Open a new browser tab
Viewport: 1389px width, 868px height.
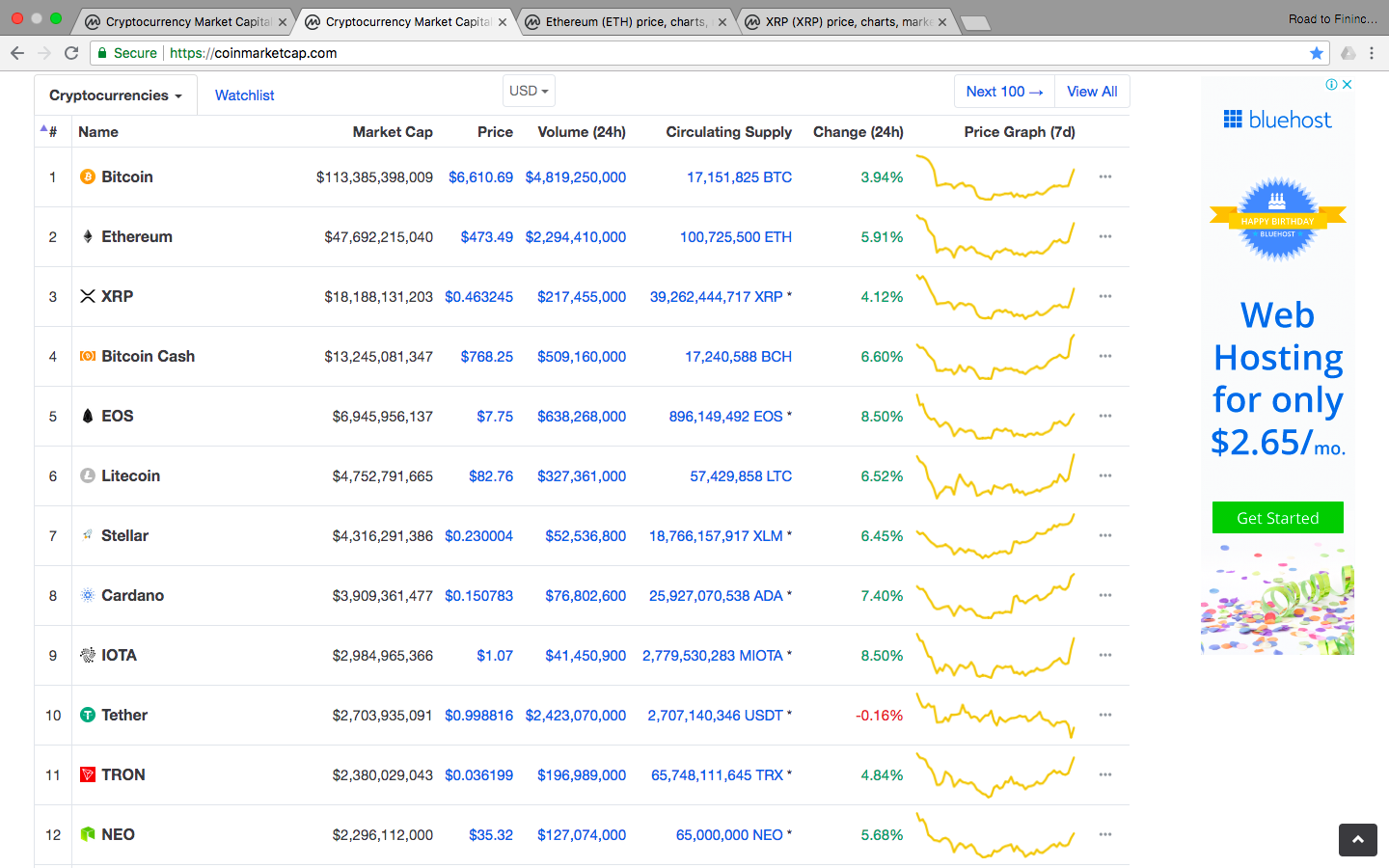[976, 23]
